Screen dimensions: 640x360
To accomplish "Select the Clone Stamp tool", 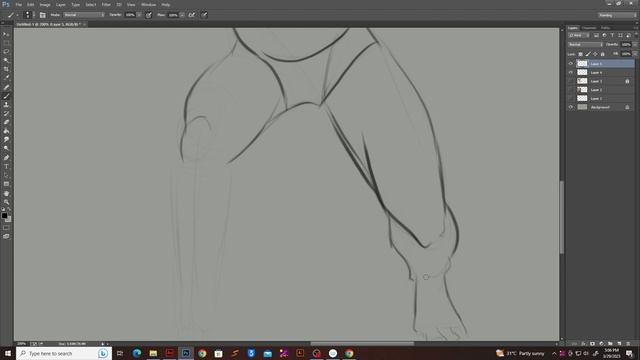I will tap(6, 105).
